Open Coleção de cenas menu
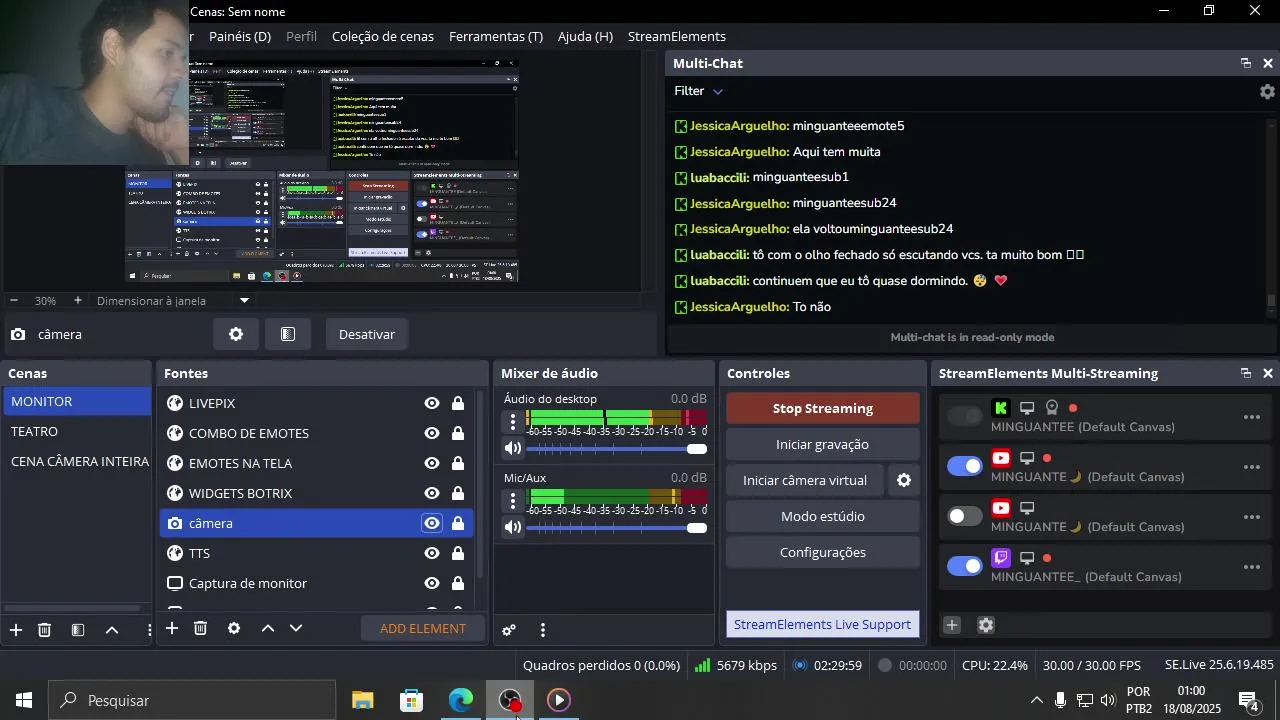Viewport: 1280px width, 720px height. click(x=383, y=36)
